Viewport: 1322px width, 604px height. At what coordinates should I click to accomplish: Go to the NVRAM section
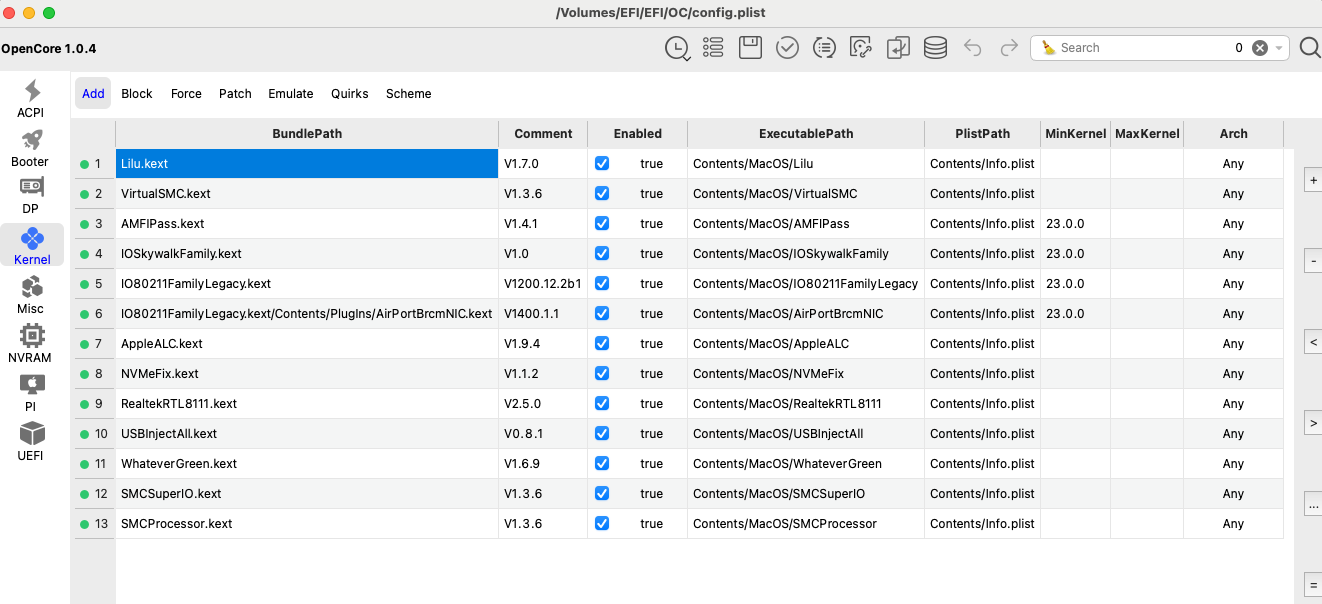pyautogui.click(x=30, y=343)
